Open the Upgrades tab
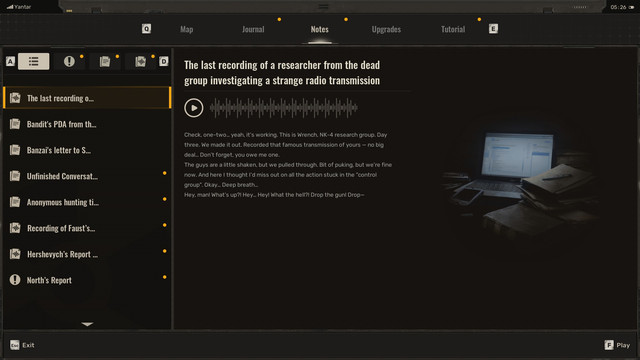640x360 pixels. pyautogui.click(x=386, y=29)
